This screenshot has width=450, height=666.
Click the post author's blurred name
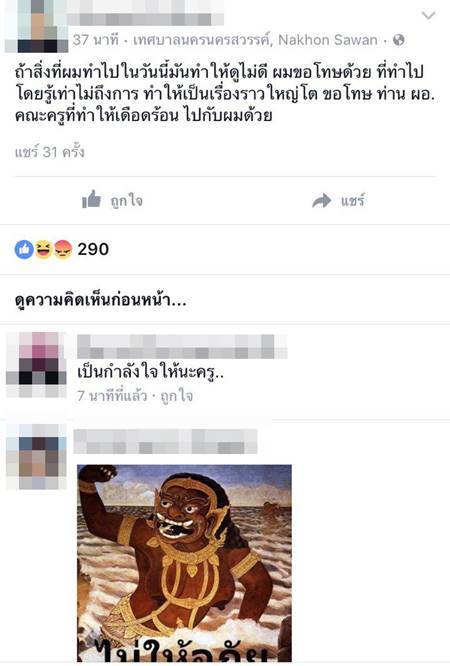coord(145,19)
